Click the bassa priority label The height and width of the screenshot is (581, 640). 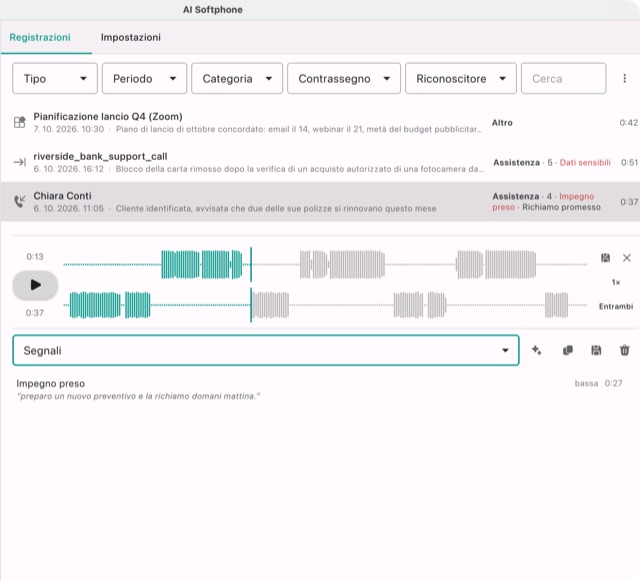586,383
